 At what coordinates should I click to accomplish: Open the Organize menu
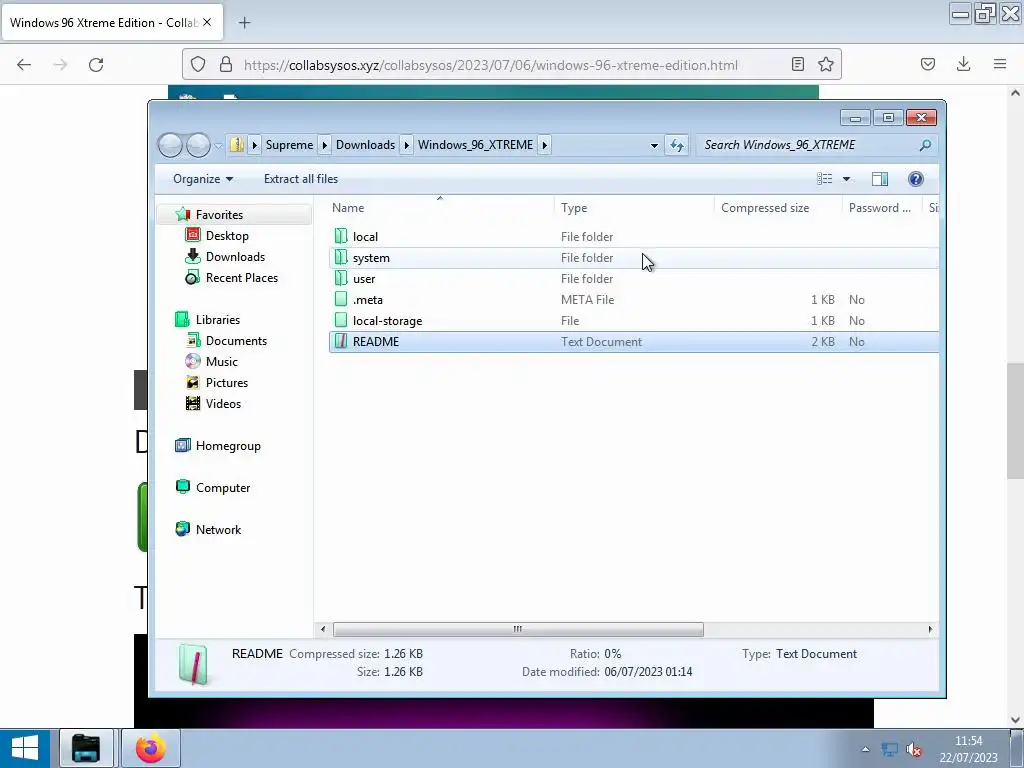(x=203, y=179)
